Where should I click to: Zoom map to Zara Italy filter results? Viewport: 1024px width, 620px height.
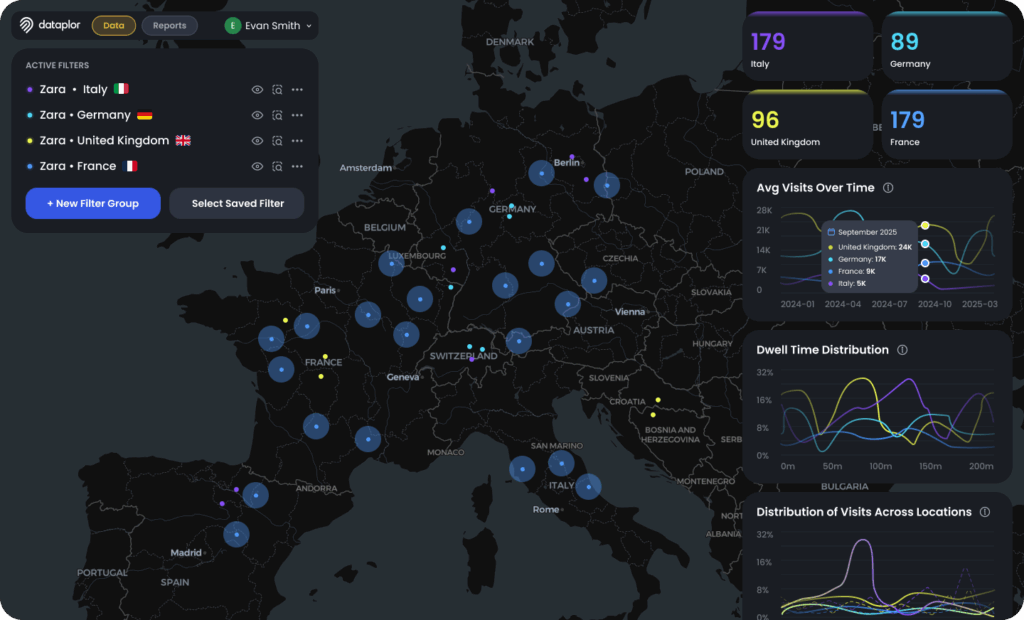tap(277, 90)
